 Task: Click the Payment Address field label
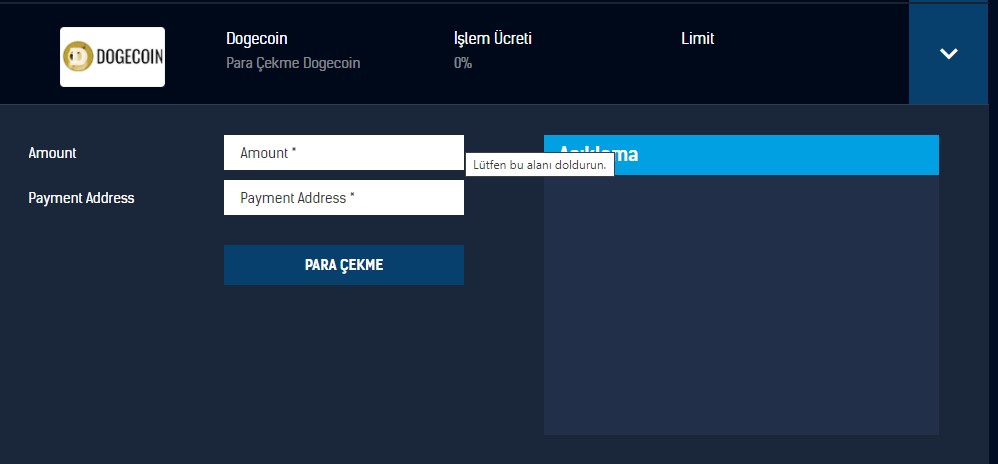tap(81, 198)
